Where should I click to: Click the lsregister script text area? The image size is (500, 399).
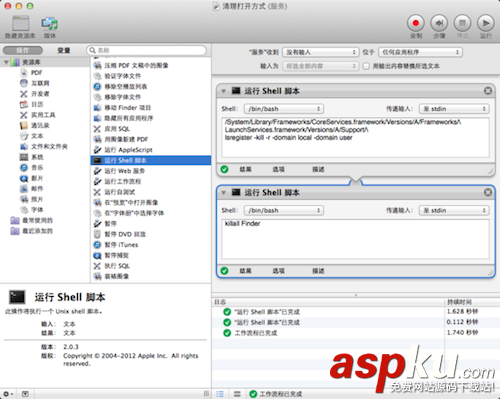point(355,137)
